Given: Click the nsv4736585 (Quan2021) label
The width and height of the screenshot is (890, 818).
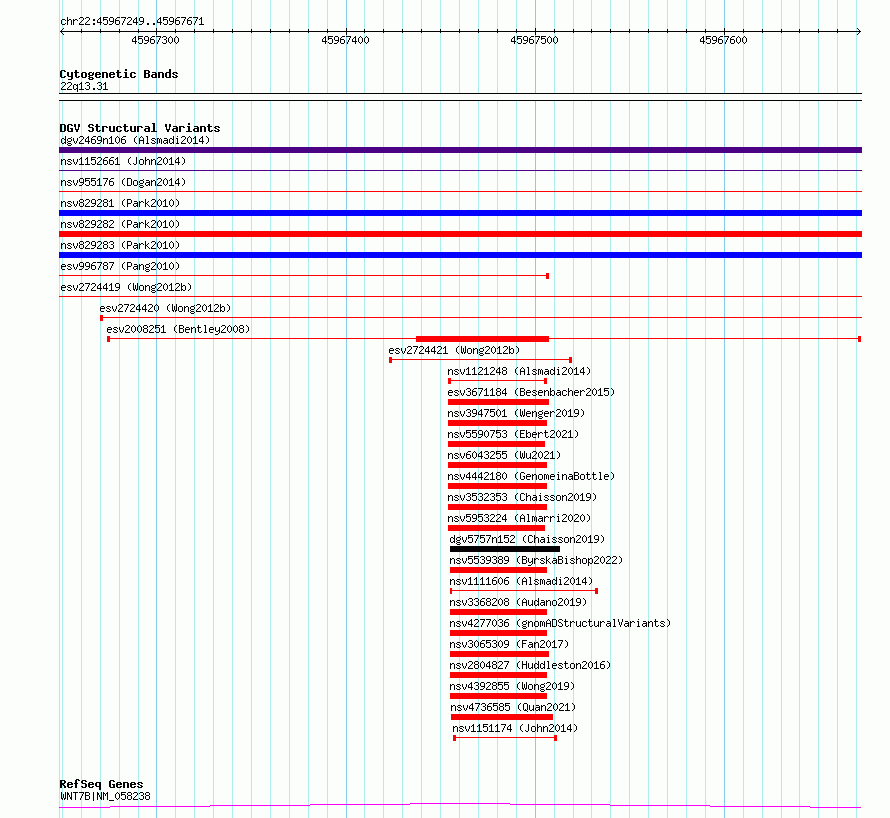Looking at the screenshot, I should pyautogui.click(x=513, y=707).
